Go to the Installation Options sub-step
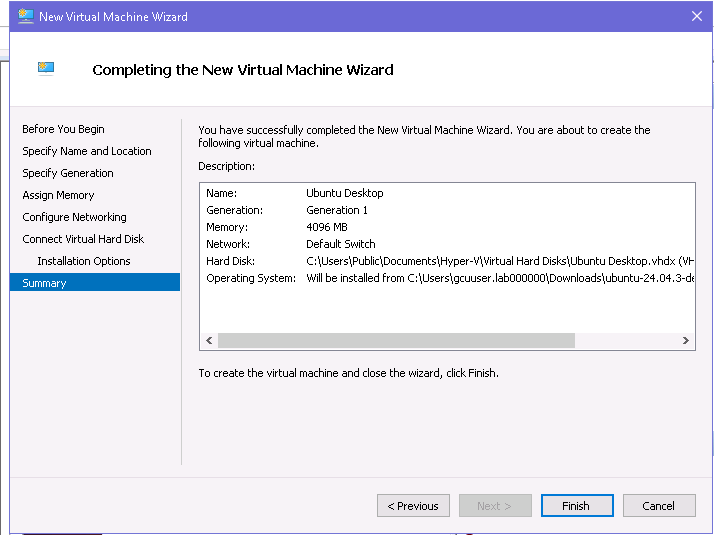 coord(84,261)
